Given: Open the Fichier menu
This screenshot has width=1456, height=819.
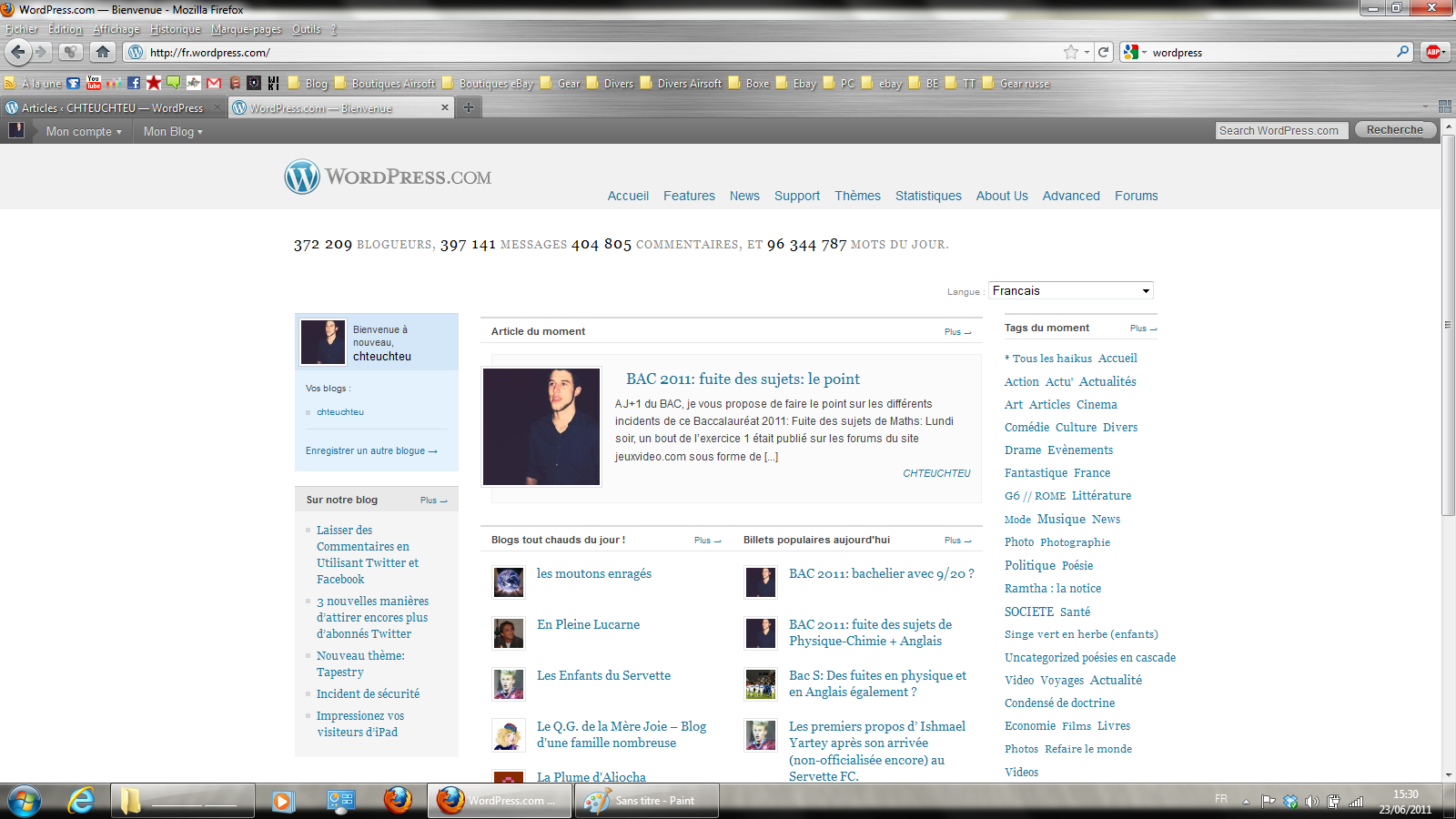Looking at the screenshot, I should click(x=22, y=29).
